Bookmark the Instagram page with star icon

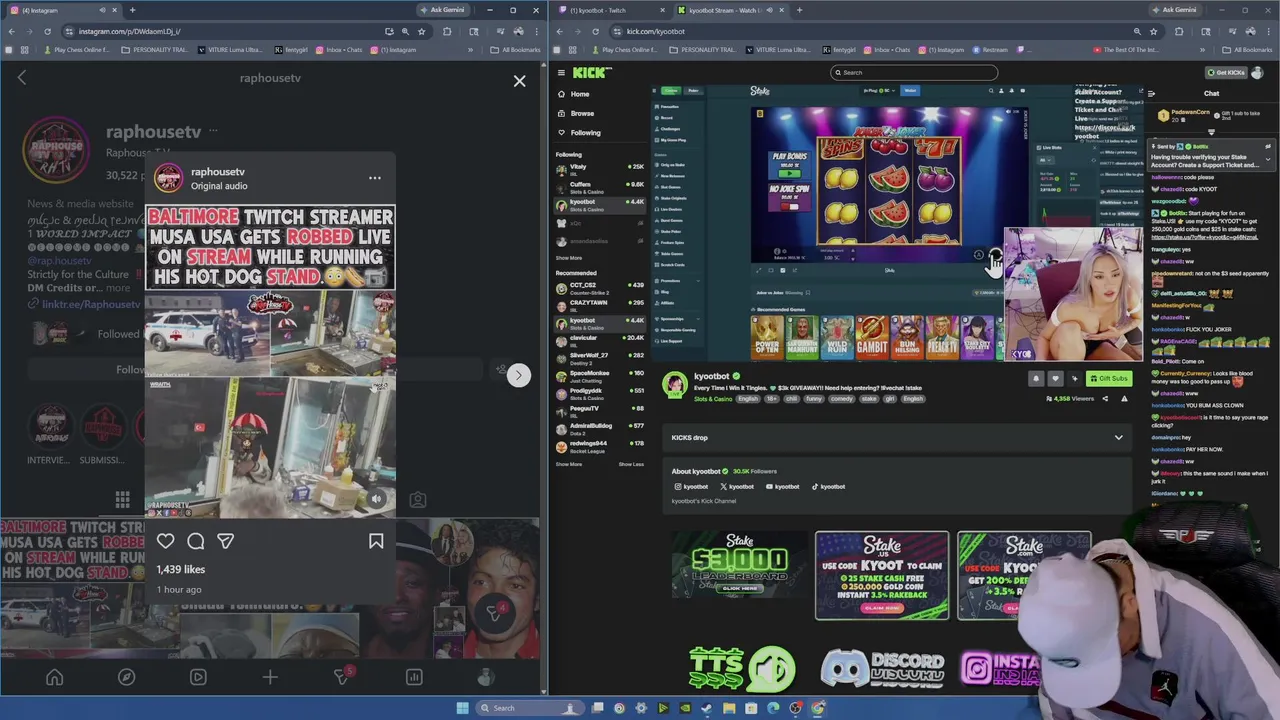click(x=422, y=31)
